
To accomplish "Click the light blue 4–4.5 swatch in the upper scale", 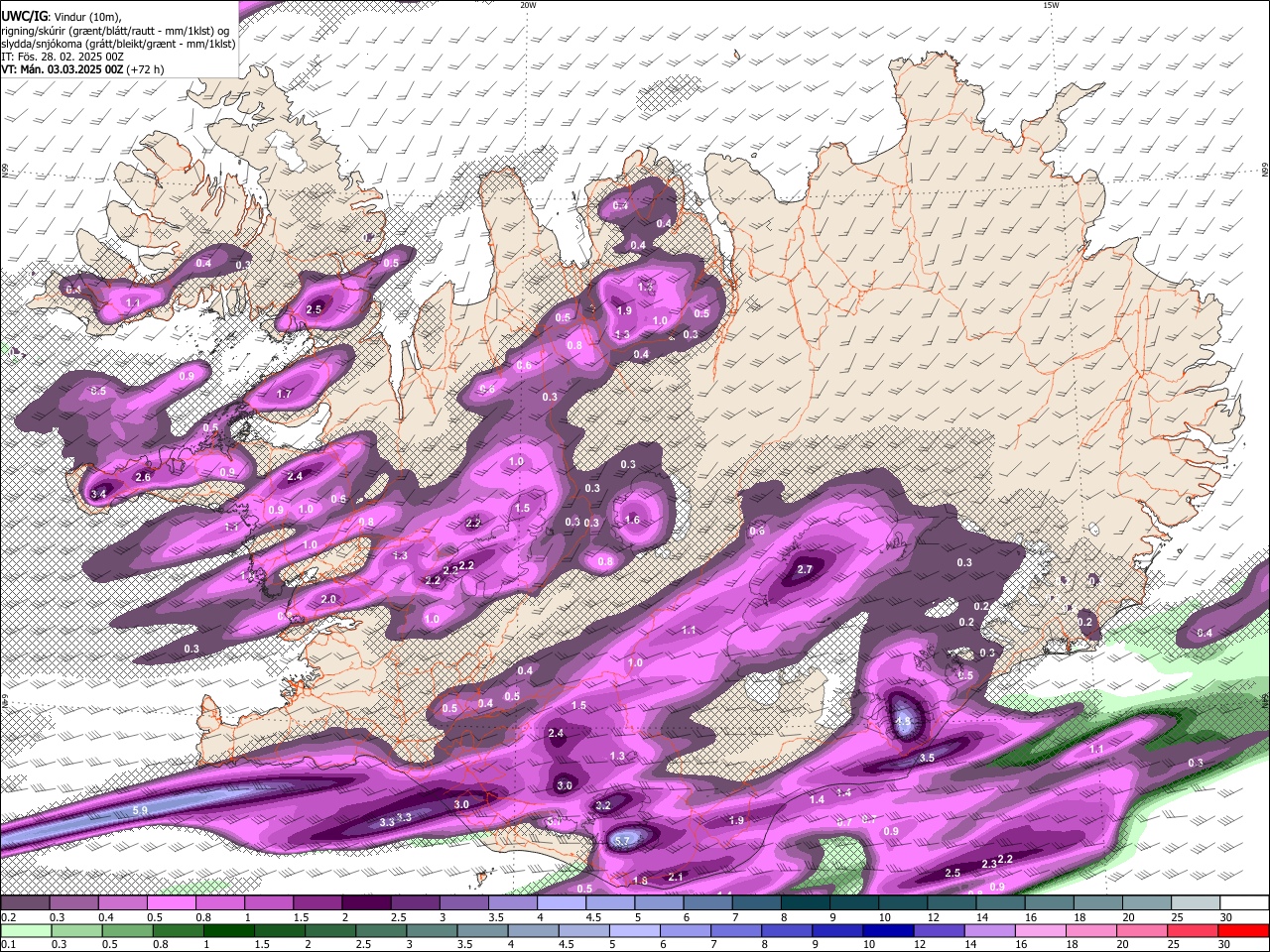I will coord(562,903).
